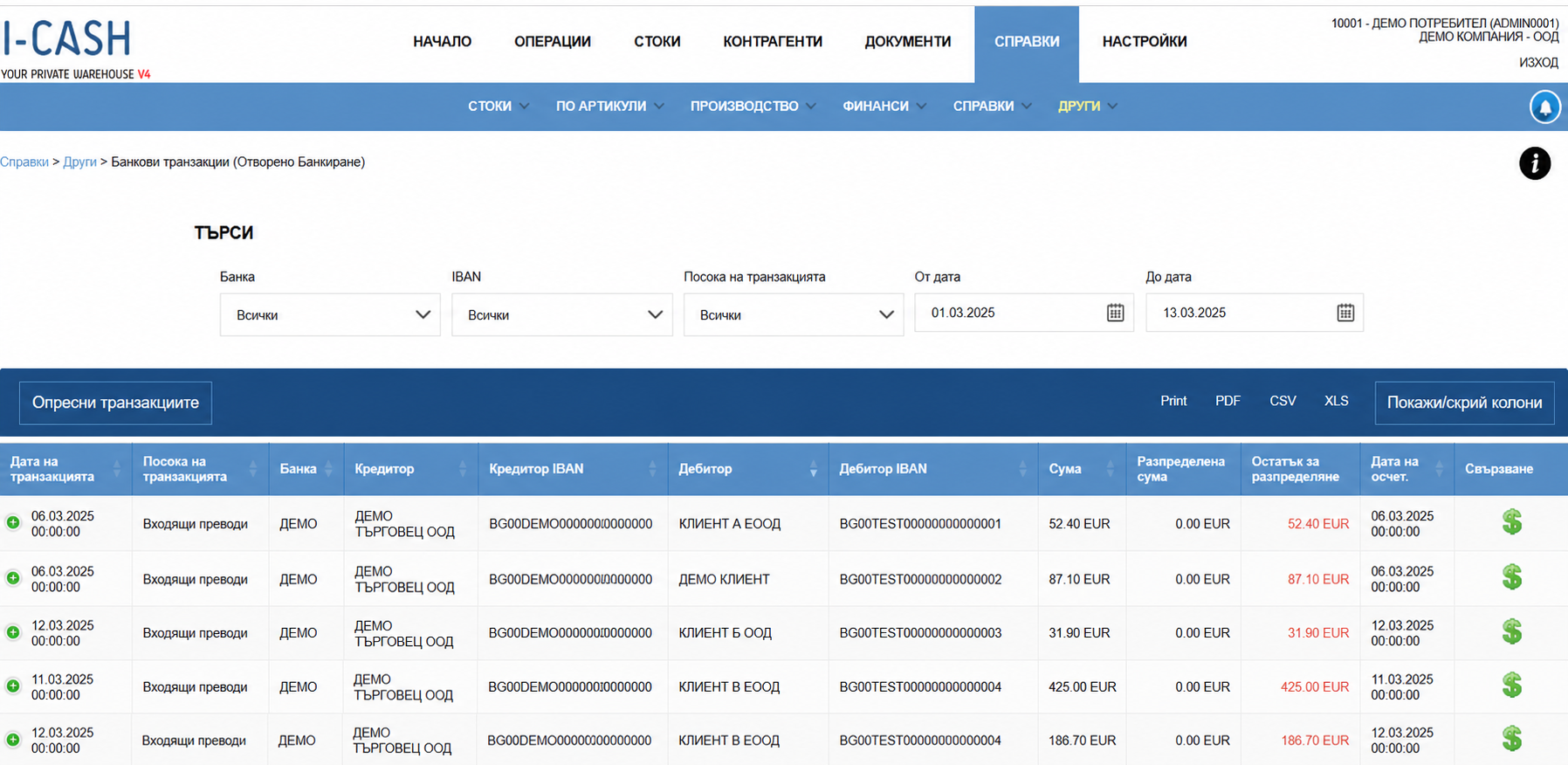This screenshot has height=765, width=1568.
Task: Open НАСТРОЙКИ menu
Action: tap(1145, 42)
